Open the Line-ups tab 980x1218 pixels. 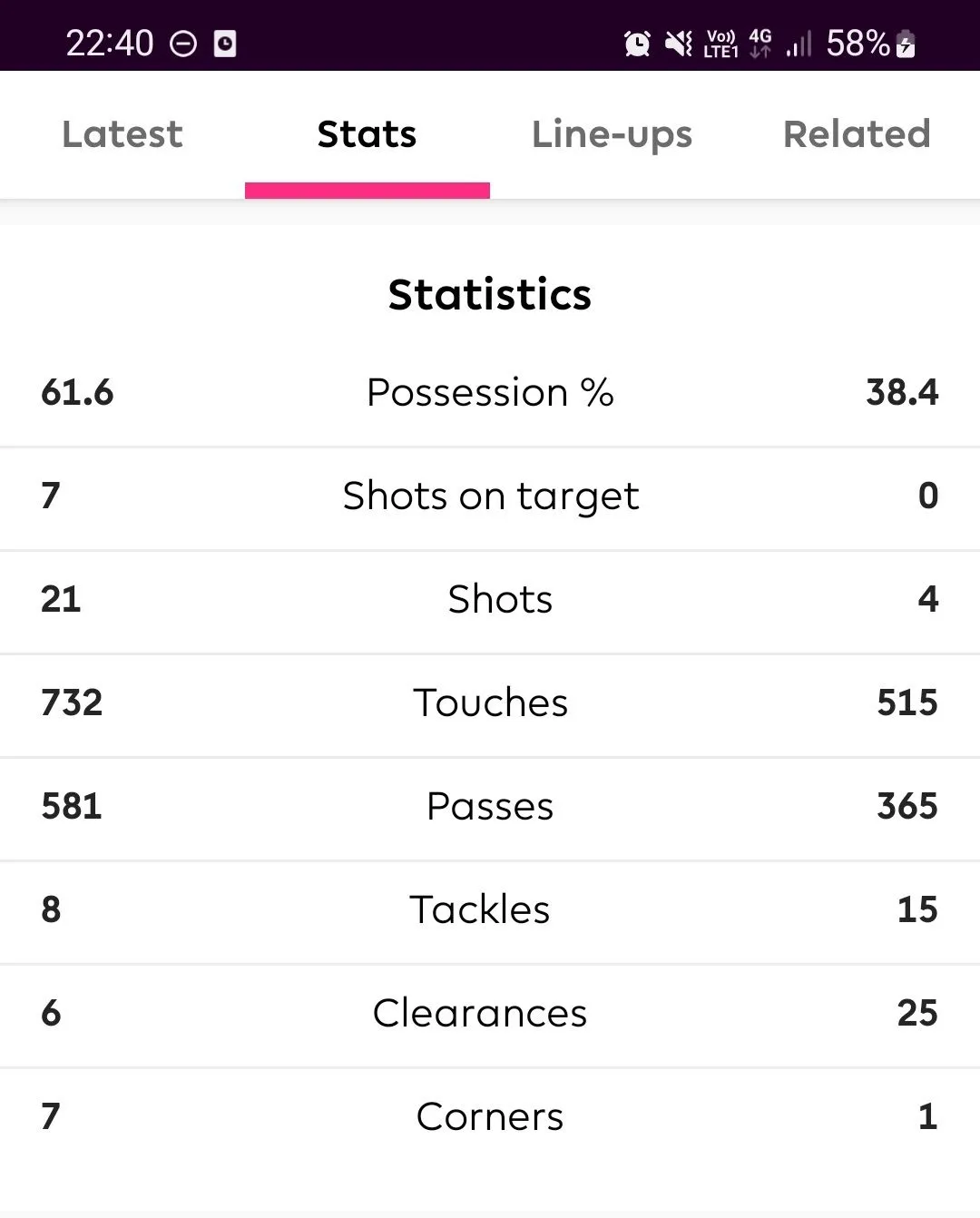[612, 134]
